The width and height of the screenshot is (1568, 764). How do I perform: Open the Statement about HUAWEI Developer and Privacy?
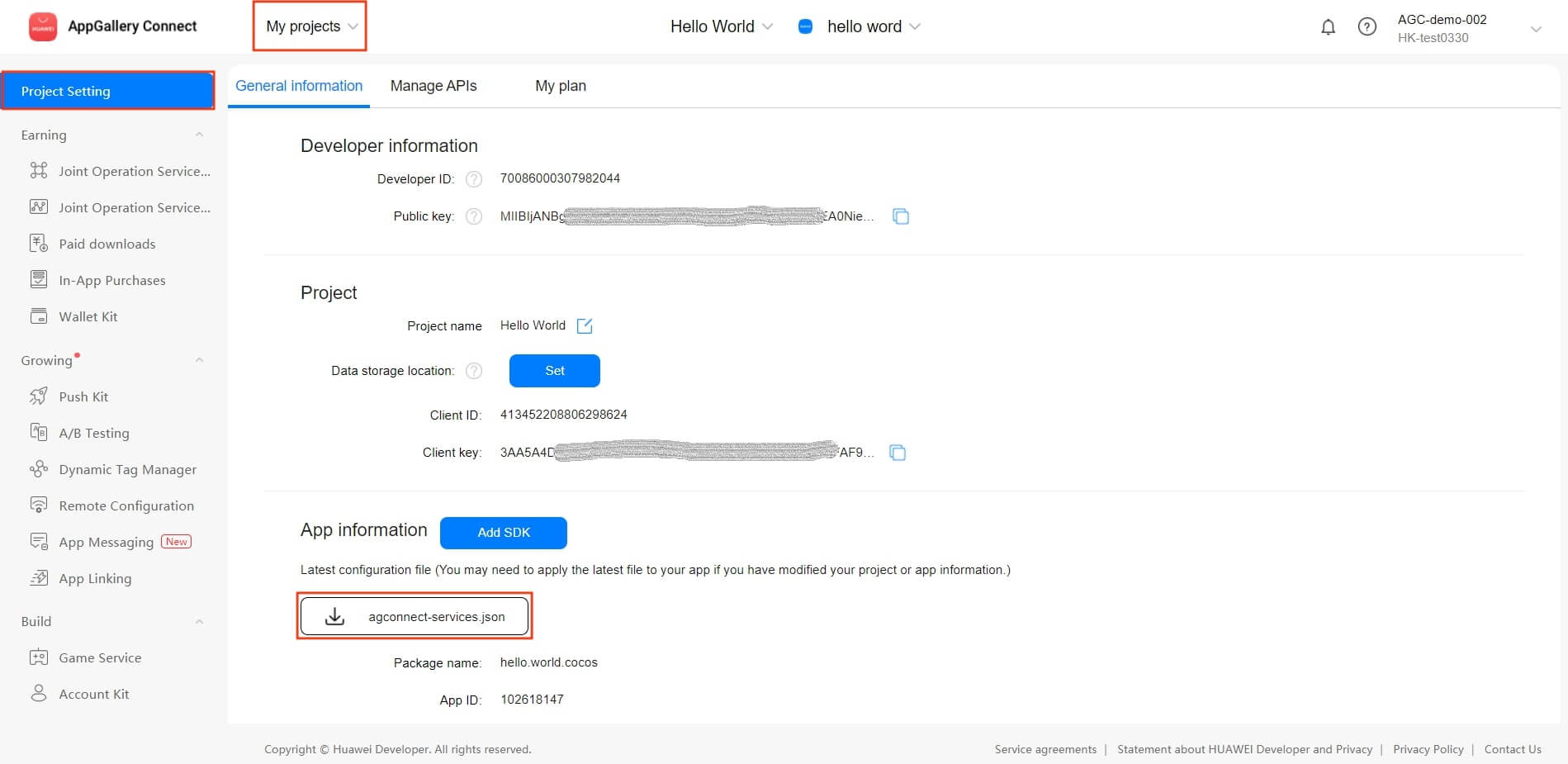point(1244,749)
